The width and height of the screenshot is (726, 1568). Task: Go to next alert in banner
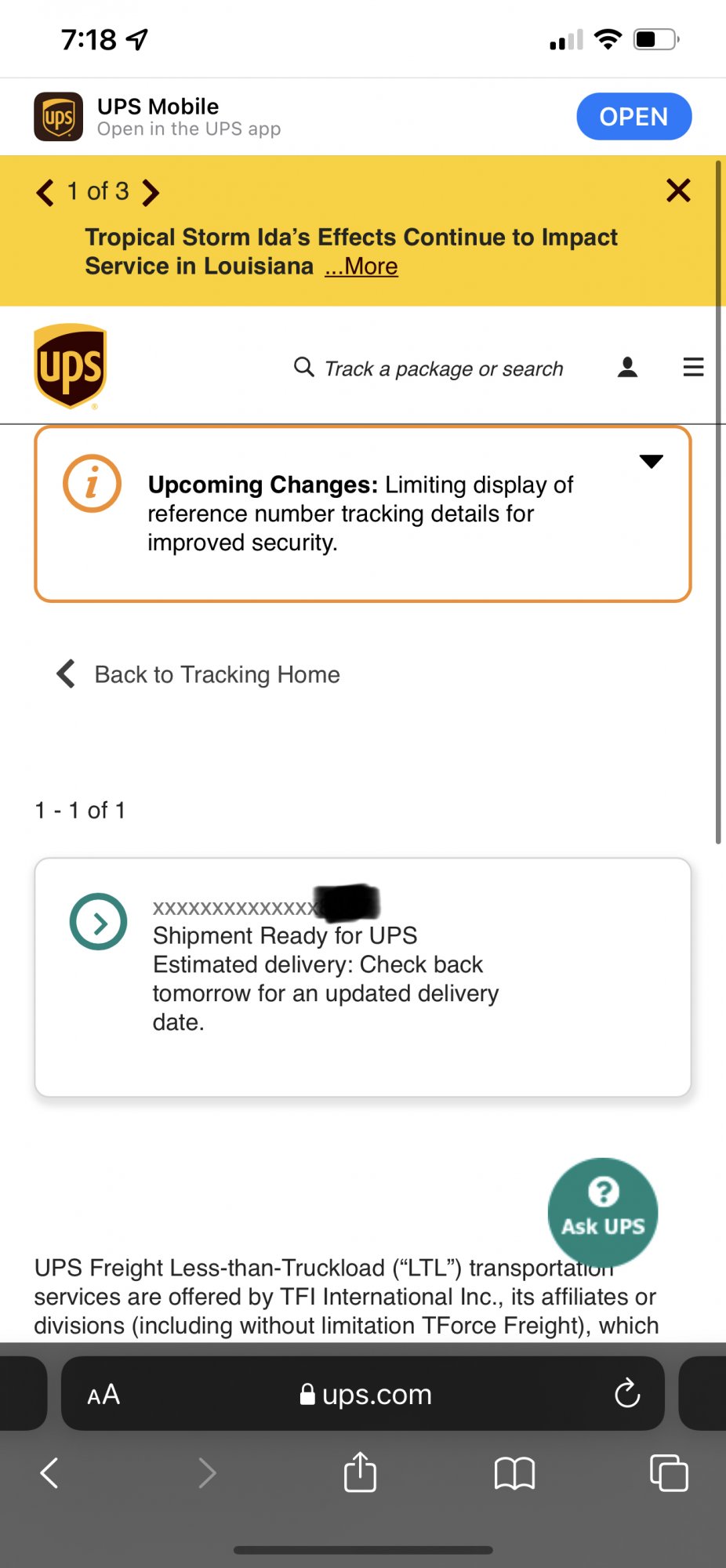click(x=151, y=192)
